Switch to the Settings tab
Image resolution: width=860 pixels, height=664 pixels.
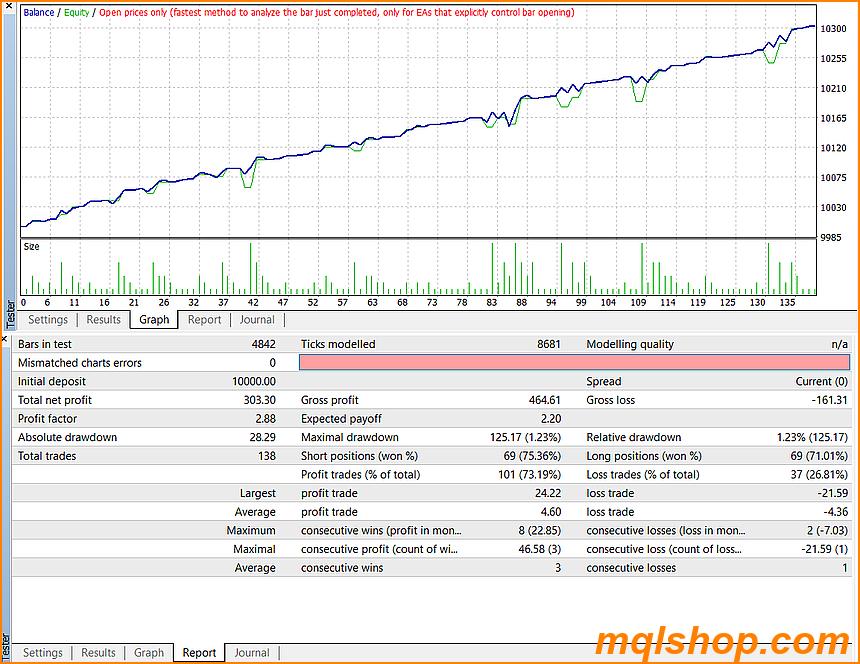pyautogui.click(x=48, y=319)
